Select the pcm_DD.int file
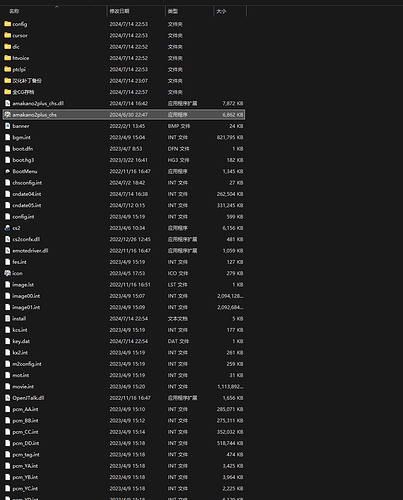Screen dimensions: 403x500 point(124,443)
